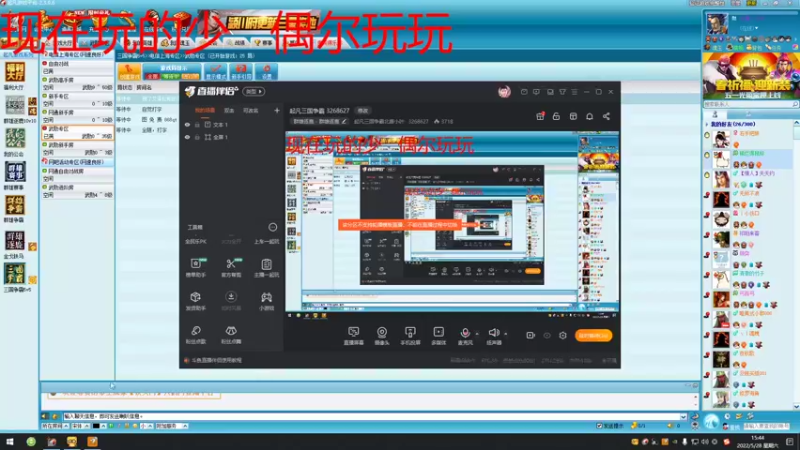Click the friend search input field

coord(751,104)
